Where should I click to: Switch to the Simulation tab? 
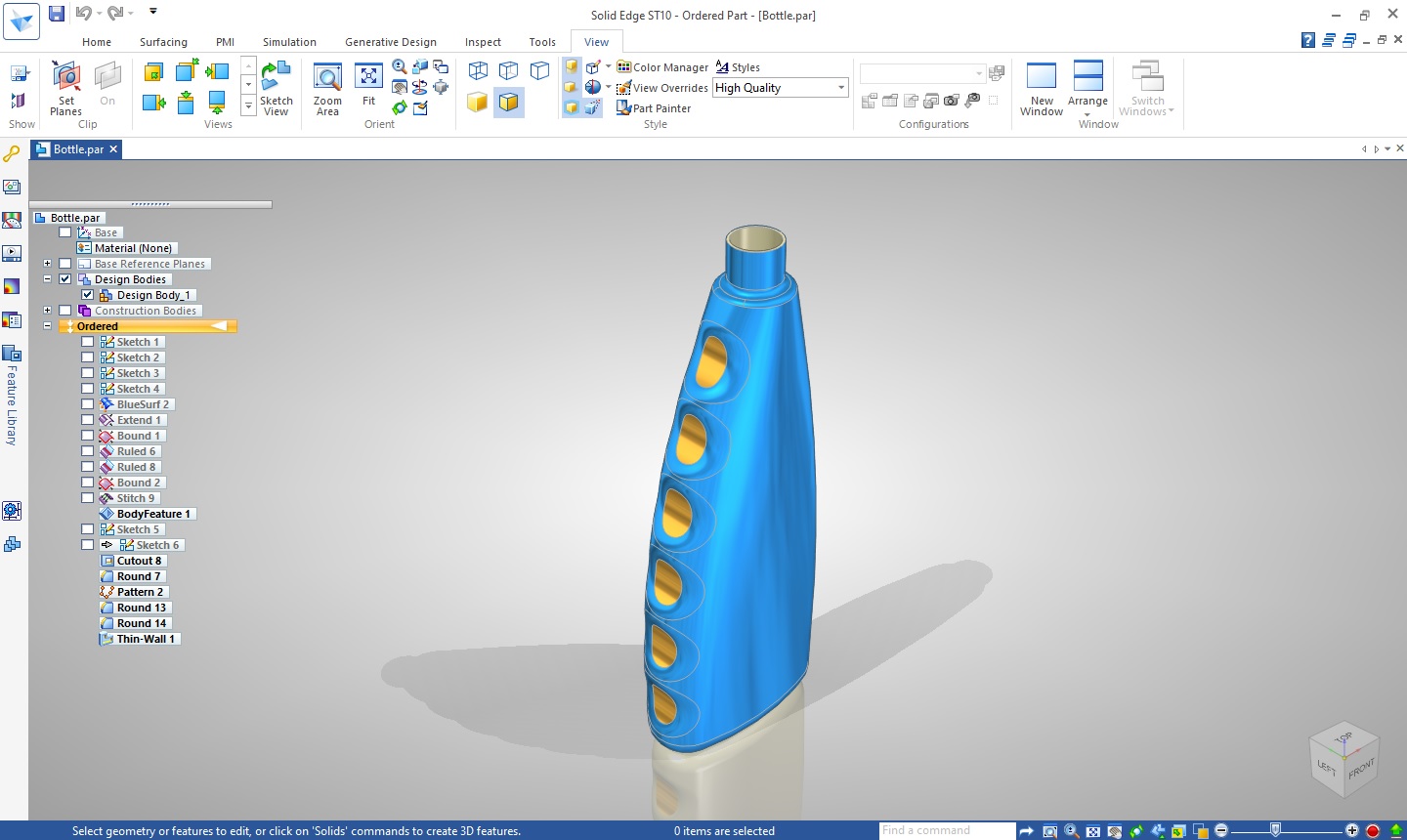[289, 42]
